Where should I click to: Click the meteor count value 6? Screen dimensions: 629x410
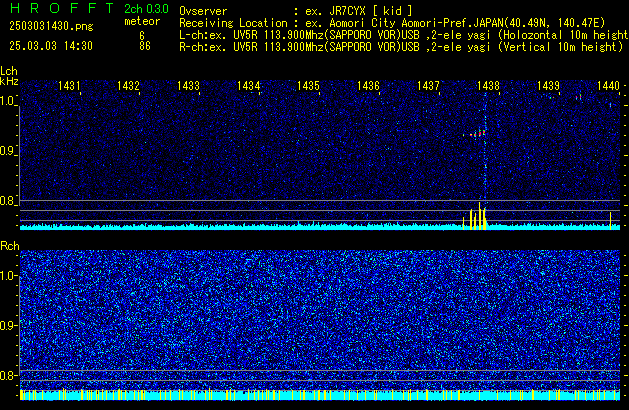point(142,36)
